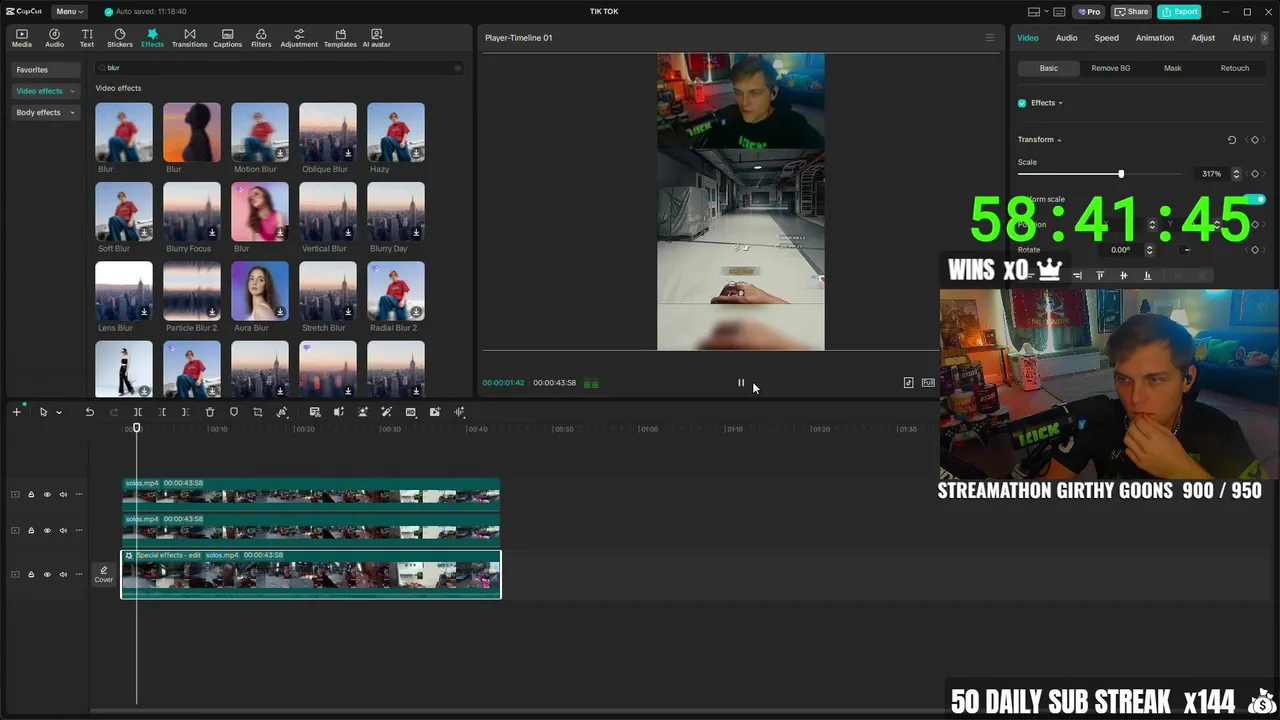Open the Menu dropdown
The image size is (1280, 720).
point(70,11)
